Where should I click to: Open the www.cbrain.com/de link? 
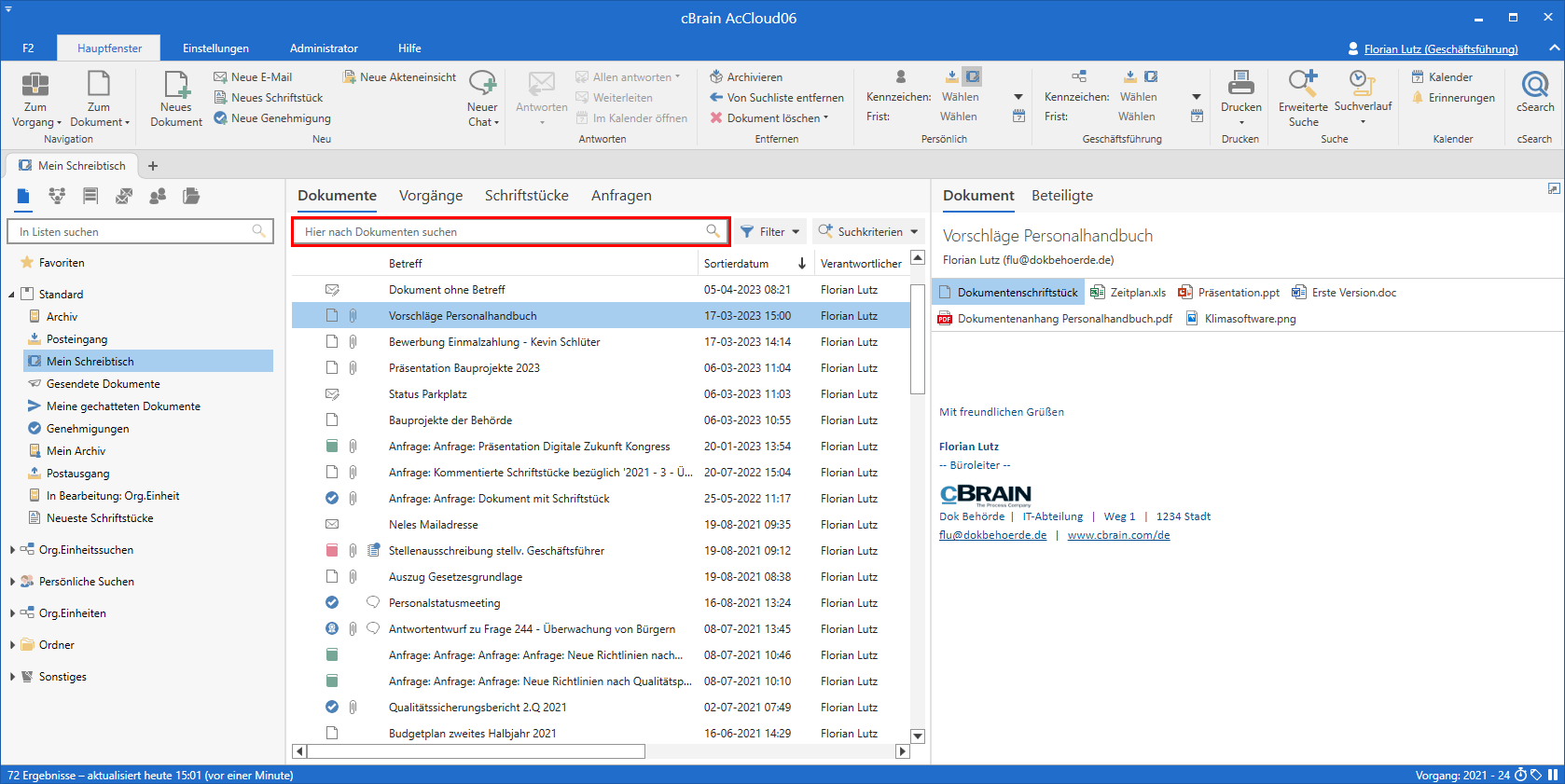pos(1118,535)
